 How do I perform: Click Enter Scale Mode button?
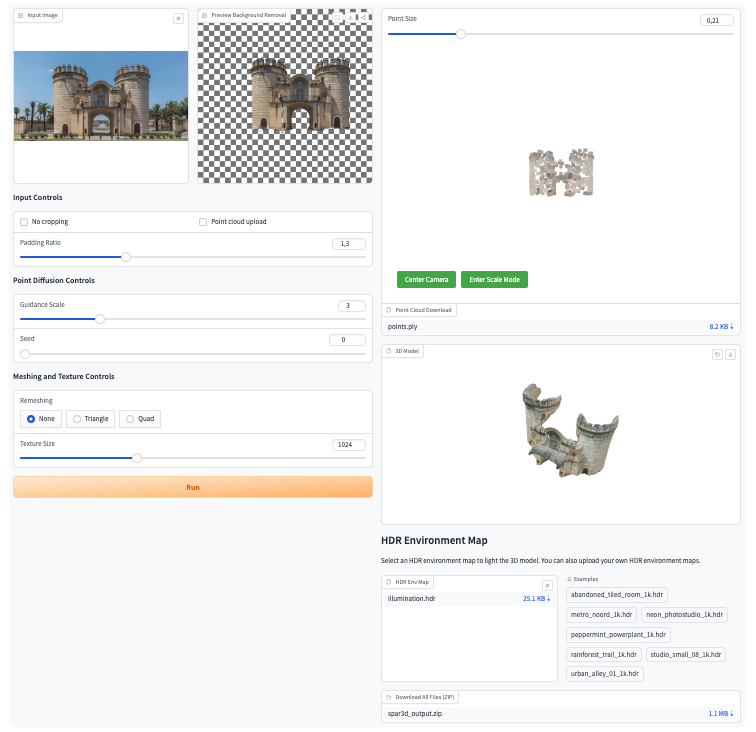(495, 279)
